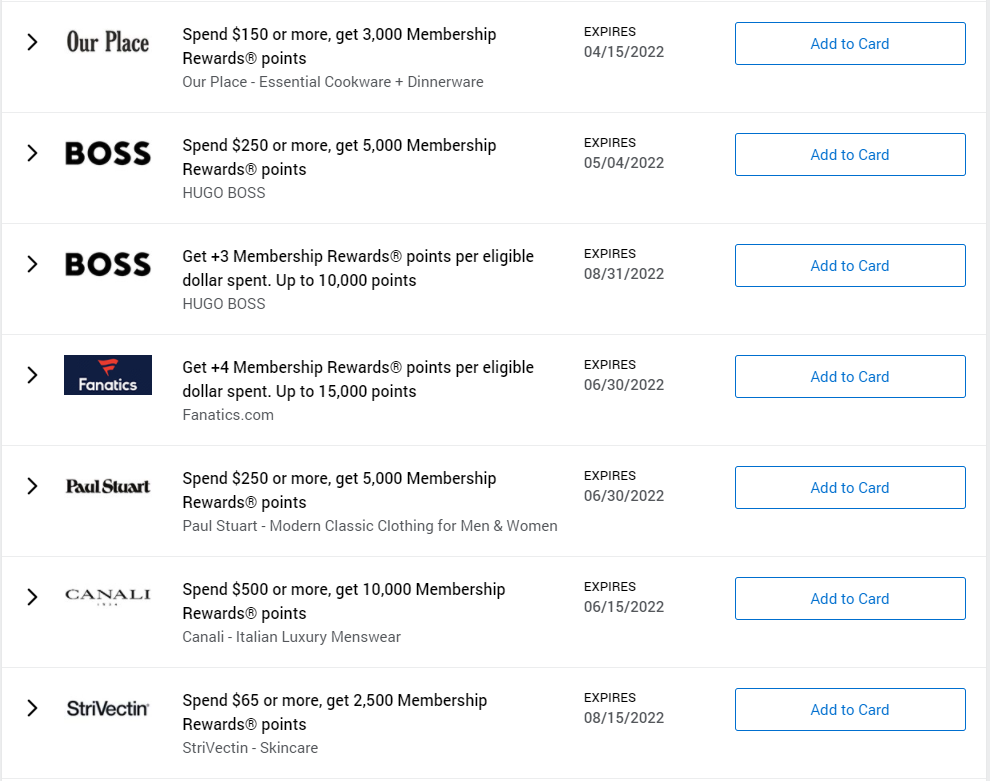Viewport: 990px width, 781px height.
Task: Expand the Our Place offer details chevron
Action: click(x=32, y=43)
